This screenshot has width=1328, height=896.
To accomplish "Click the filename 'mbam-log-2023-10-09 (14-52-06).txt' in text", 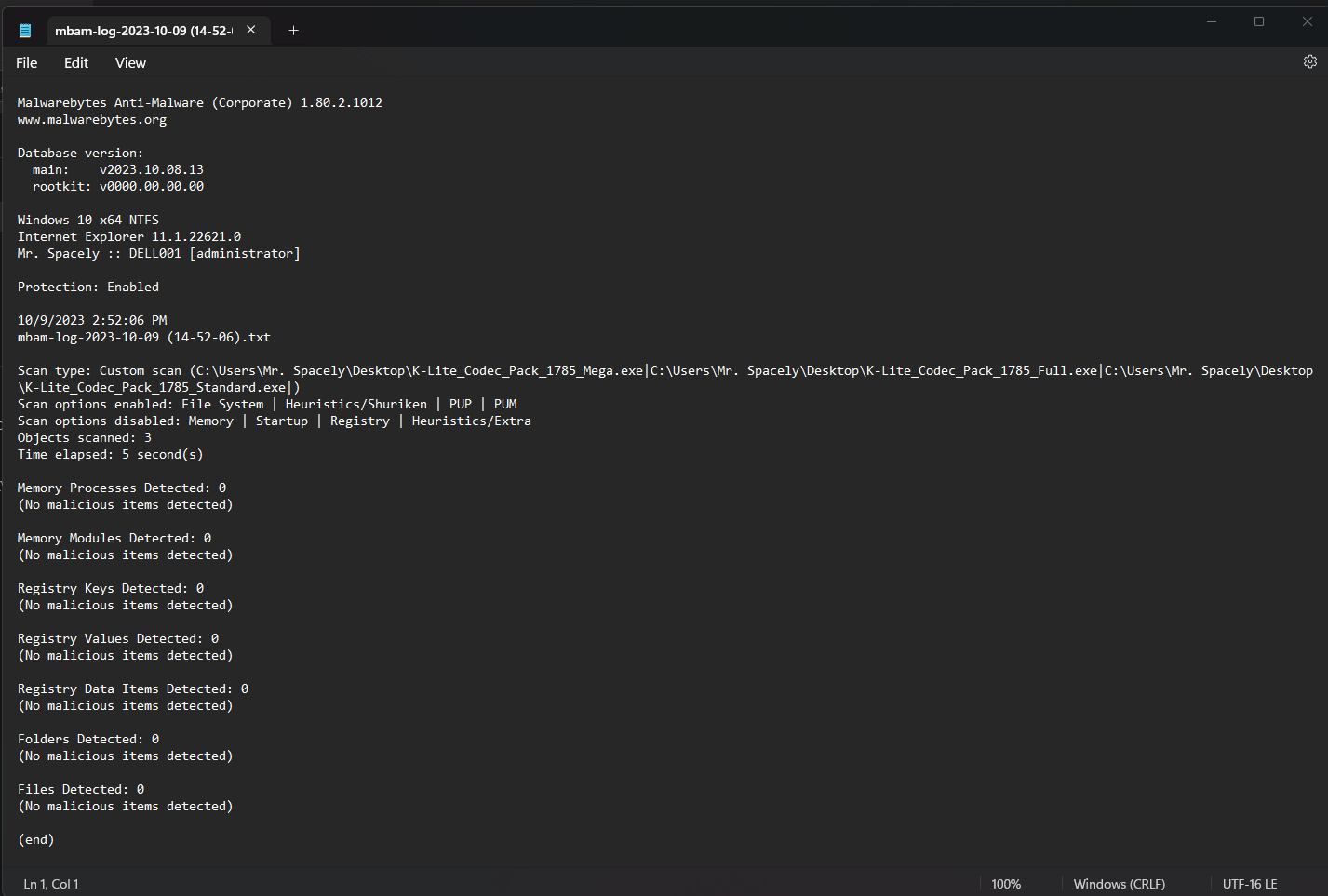I will 144,337.
